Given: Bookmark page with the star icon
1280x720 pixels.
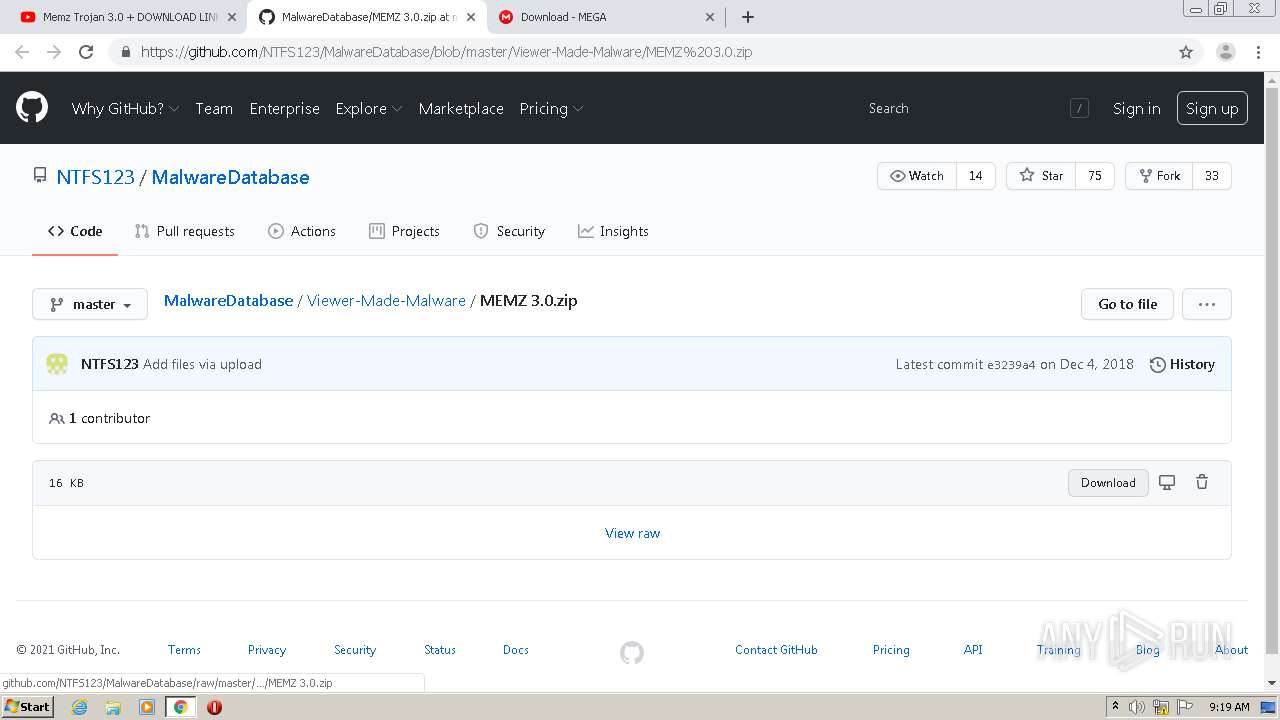Looking at the screenshot, I should (x=1186, y=52).
